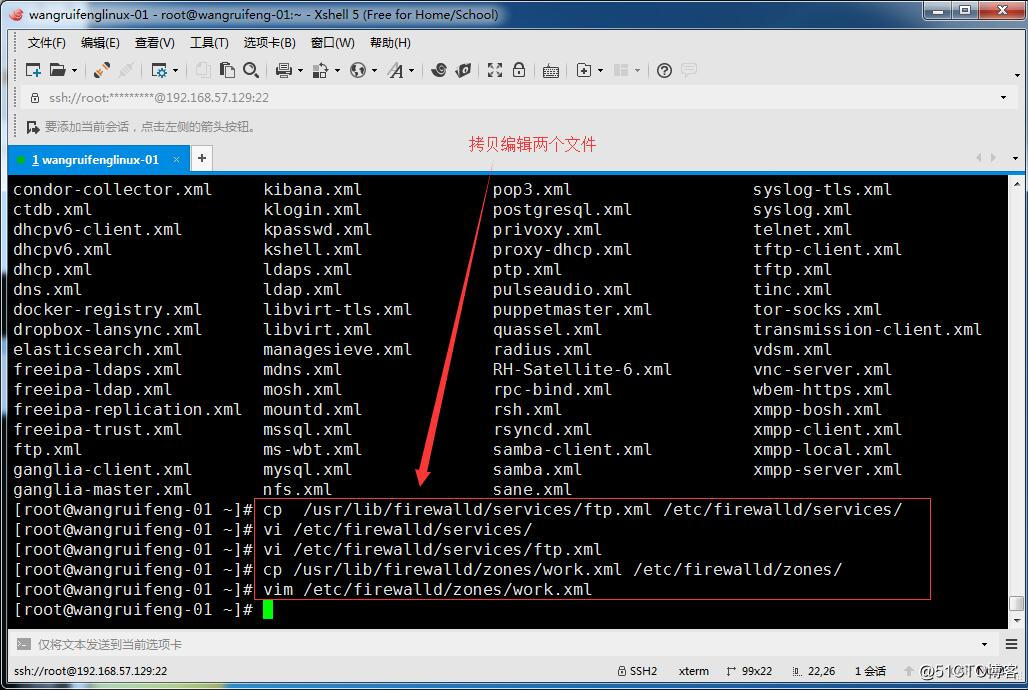The width and height of the screenshot is (1028, 690).
Task: Click the 99x22 terminal size indicator
Action: pyautogui.click(x=749, y=671)
